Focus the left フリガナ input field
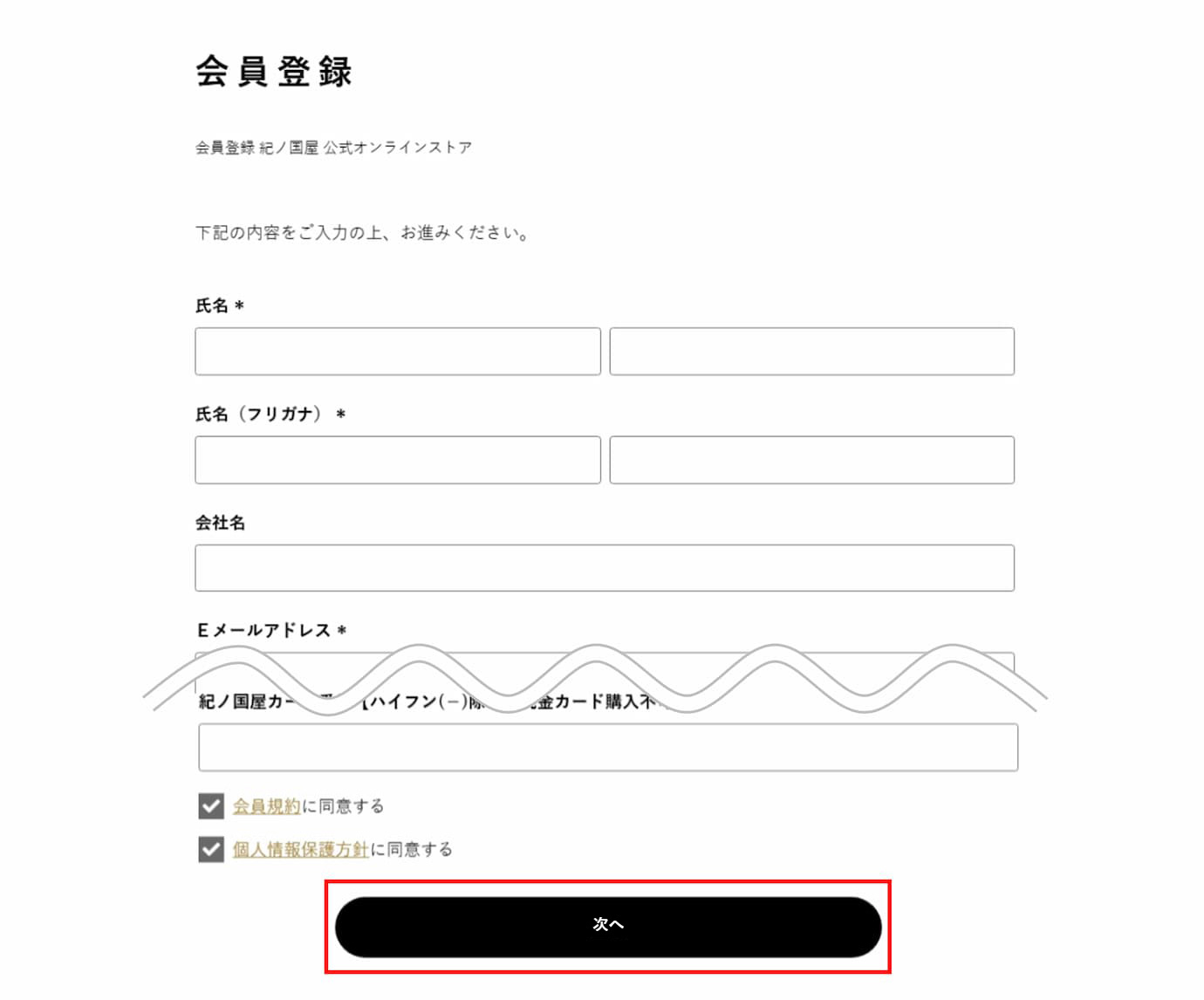This screenshot has width=1204, height=1000. point(397,460)
